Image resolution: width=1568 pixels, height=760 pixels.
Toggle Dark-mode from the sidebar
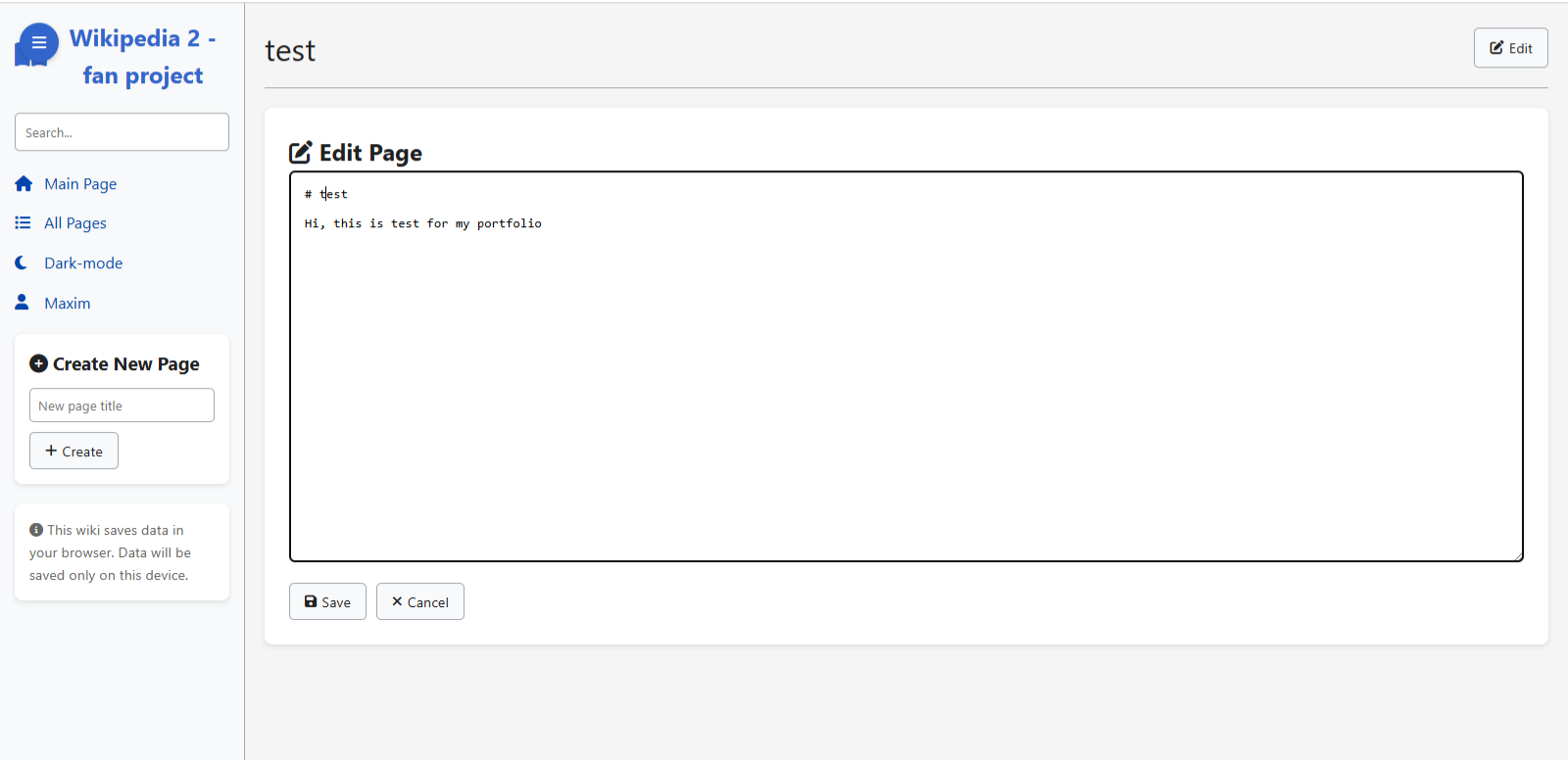[x=83, y=263]
